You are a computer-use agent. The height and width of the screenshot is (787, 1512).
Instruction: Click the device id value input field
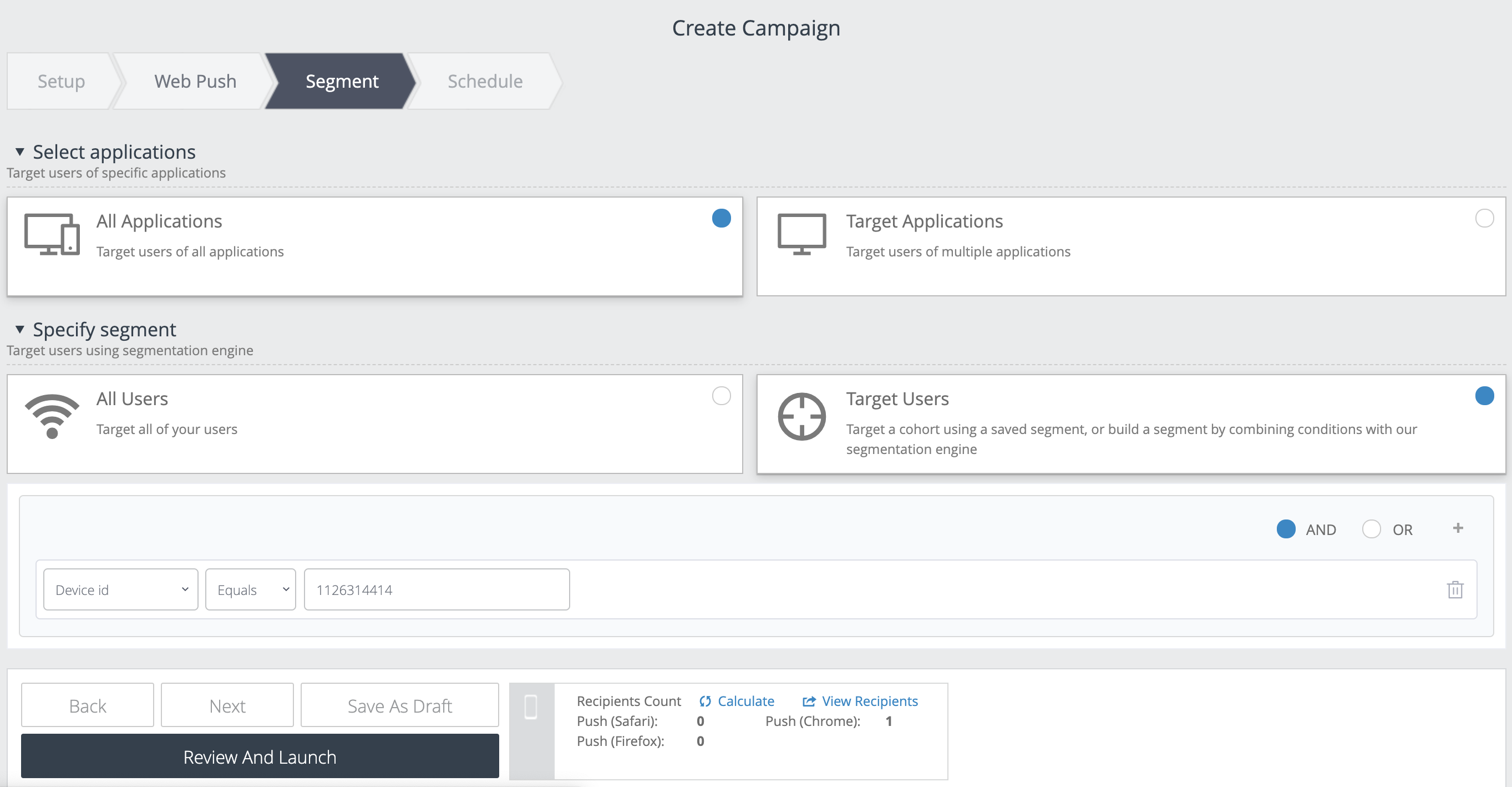437,589
